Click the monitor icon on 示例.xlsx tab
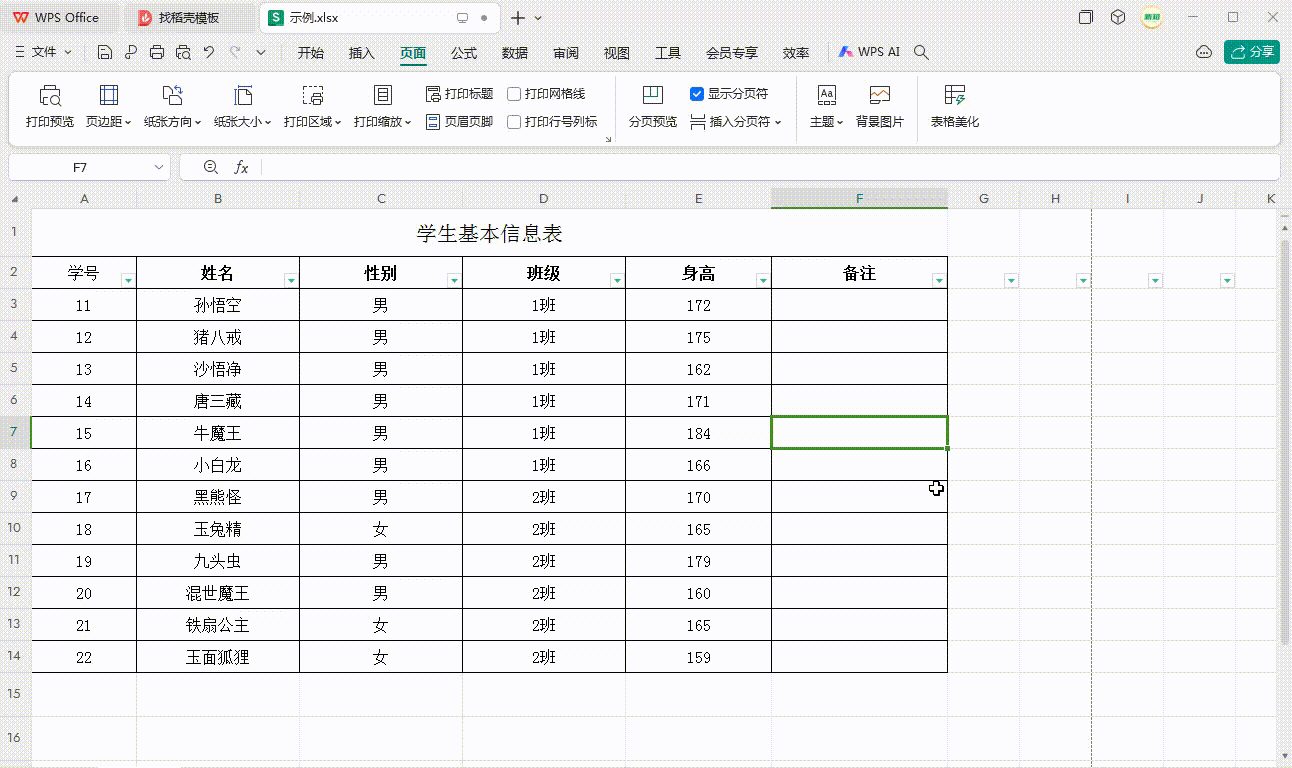The image size is (1292, 768). (462, 18)
